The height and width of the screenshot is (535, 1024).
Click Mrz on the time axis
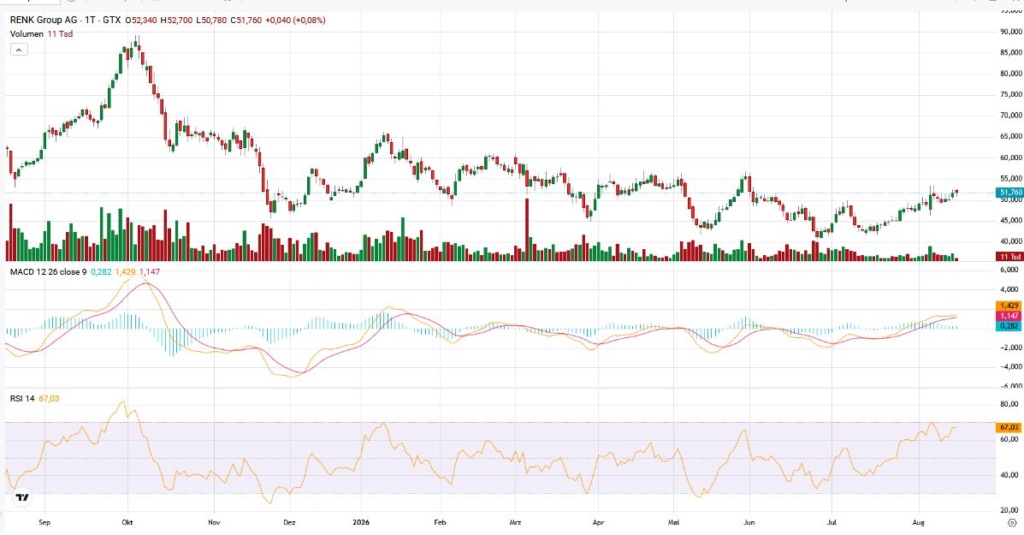[x=515, y=523]
